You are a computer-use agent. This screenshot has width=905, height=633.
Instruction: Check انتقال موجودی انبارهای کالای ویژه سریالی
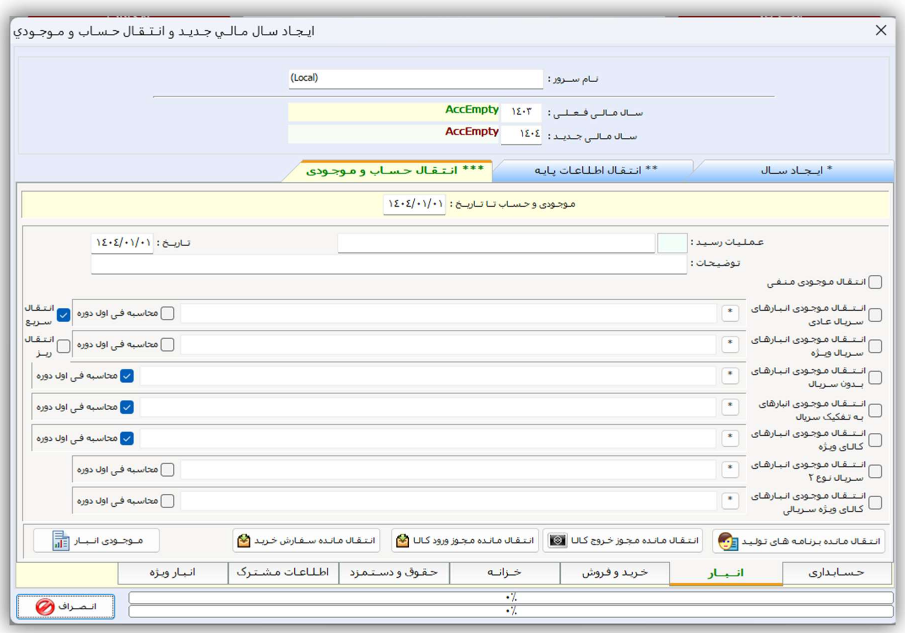point(875,502)
